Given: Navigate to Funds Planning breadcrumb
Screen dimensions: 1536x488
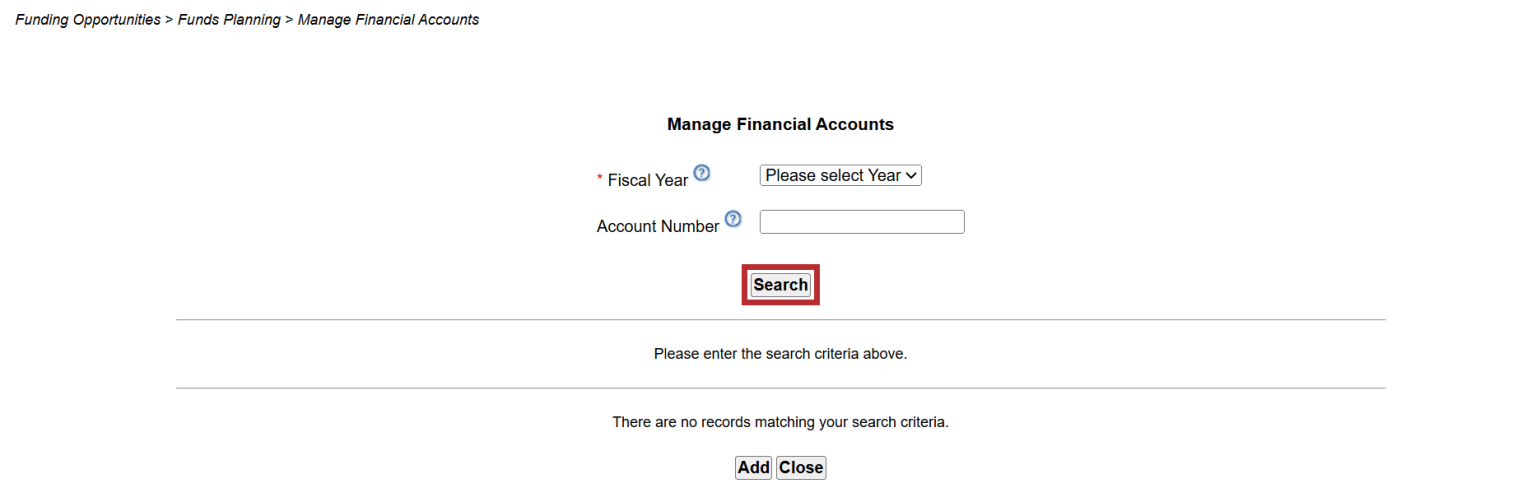Looking at the screenshot, I should (x=229, y=20).
